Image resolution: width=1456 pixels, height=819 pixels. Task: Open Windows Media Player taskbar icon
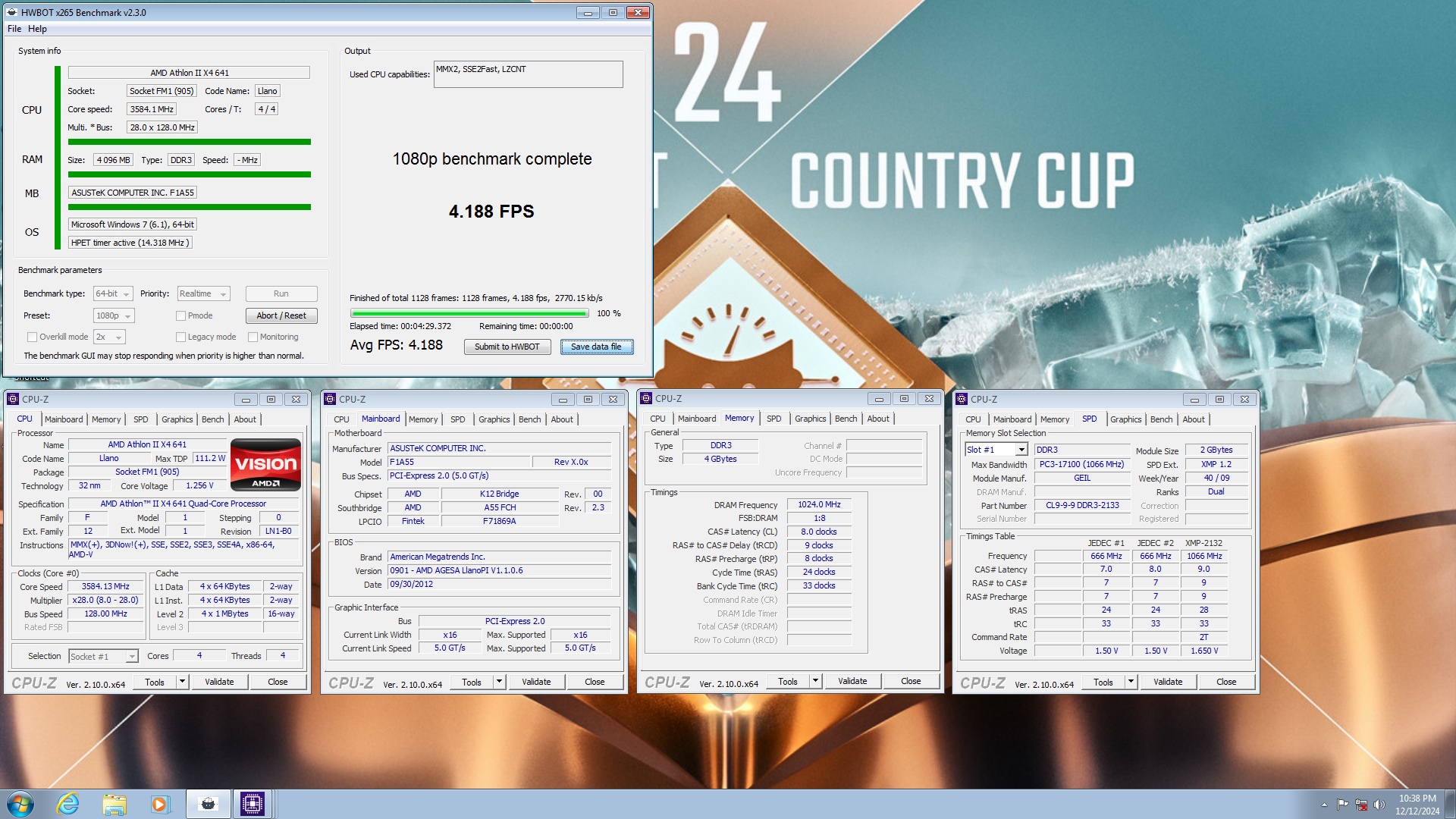pos(159,804)
